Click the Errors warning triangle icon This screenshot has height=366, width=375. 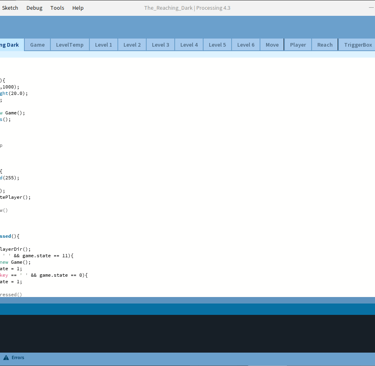pyautogui.click(x=6, y=358)
